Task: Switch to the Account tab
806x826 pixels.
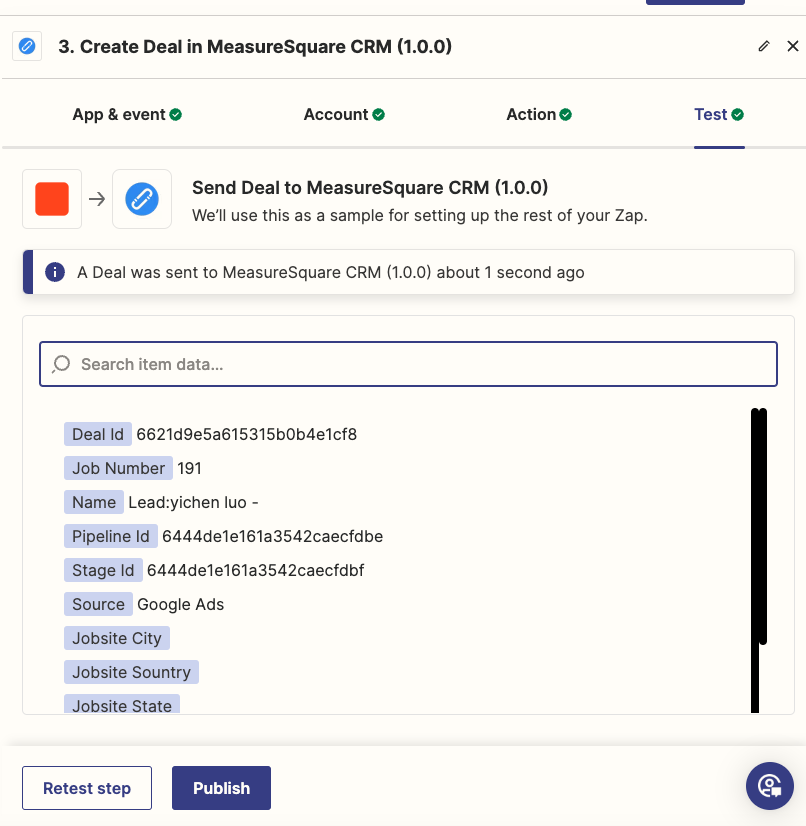Action: [x=344, y=114]
